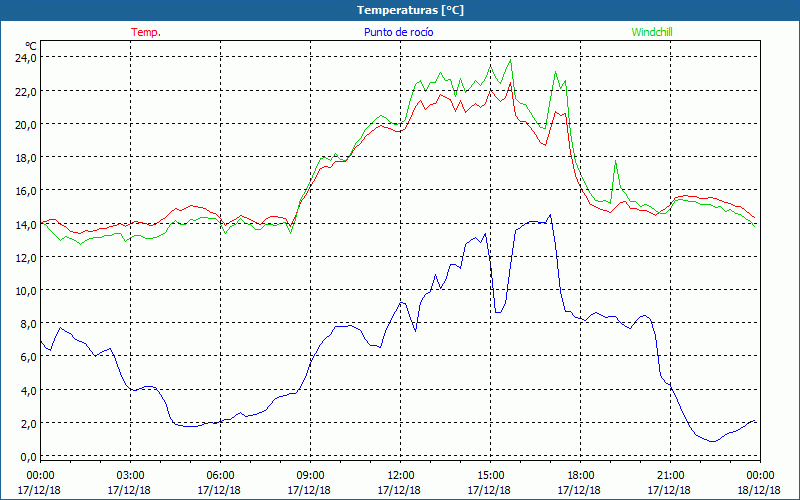
Task: Click the '14,0' y-axis value
Action: (26, 224)
